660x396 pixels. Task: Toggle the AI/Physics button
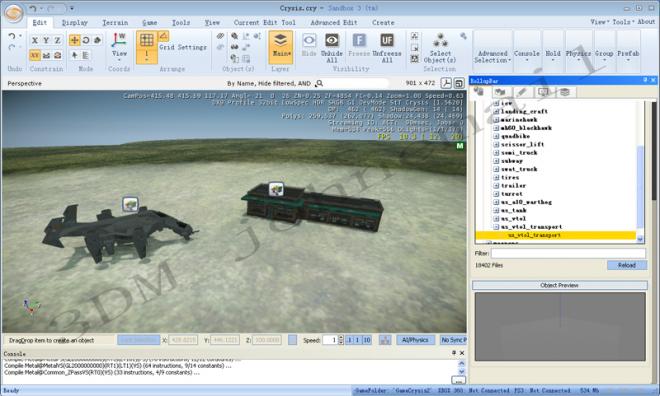pos(415,340)
